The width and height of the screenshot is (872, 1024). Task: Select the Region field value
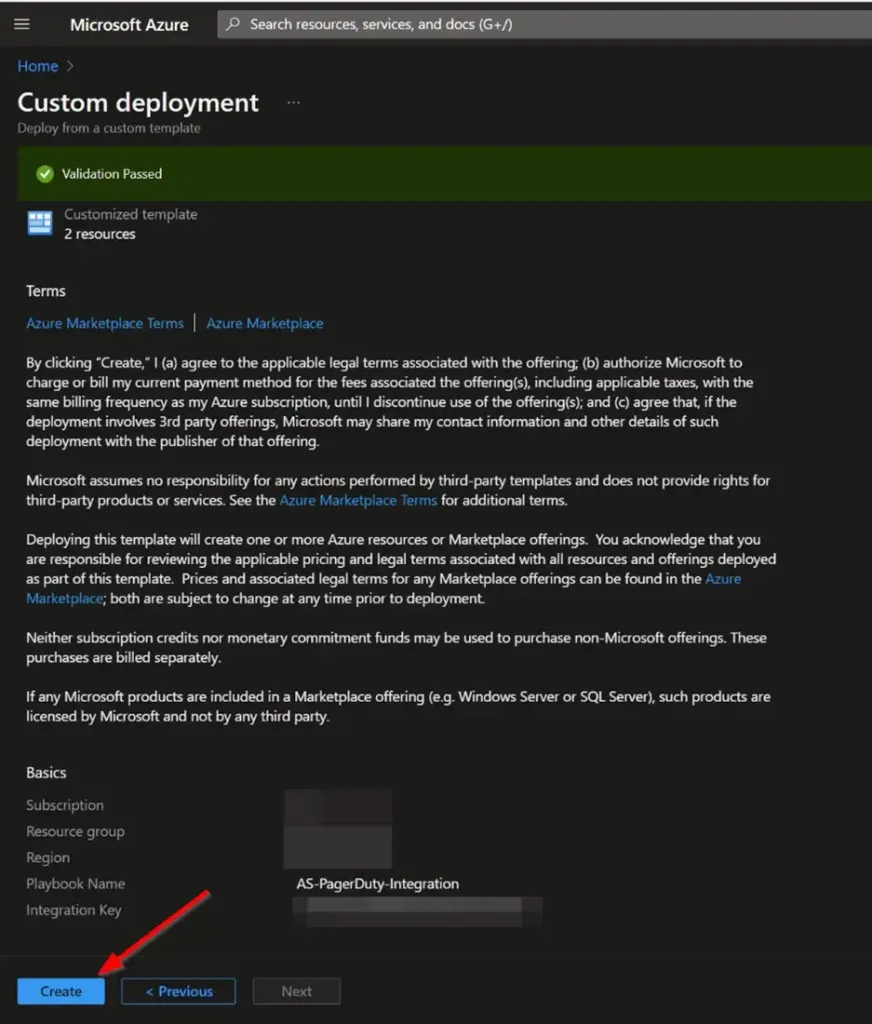[x=337, y=857]
